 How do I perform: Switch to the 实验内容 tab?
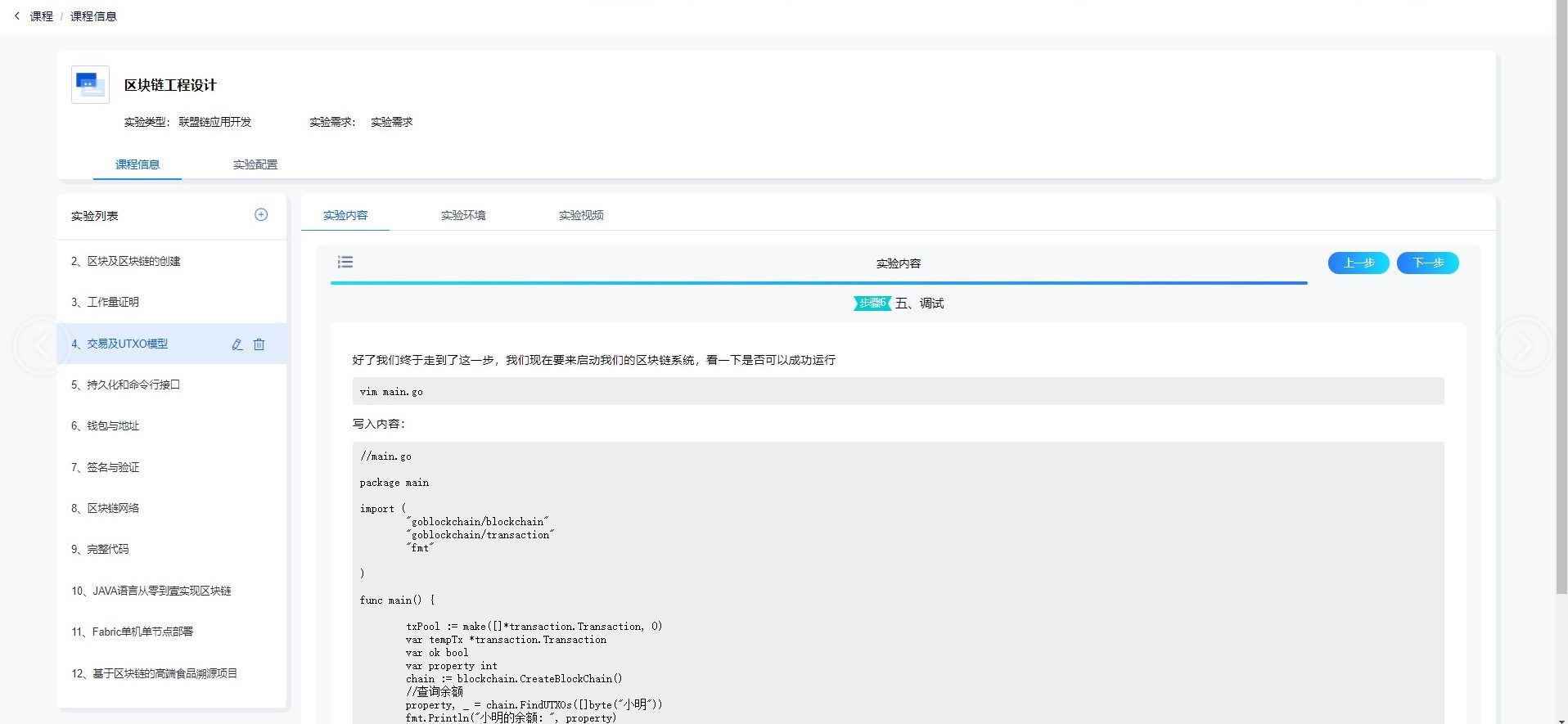coord(345,215)
